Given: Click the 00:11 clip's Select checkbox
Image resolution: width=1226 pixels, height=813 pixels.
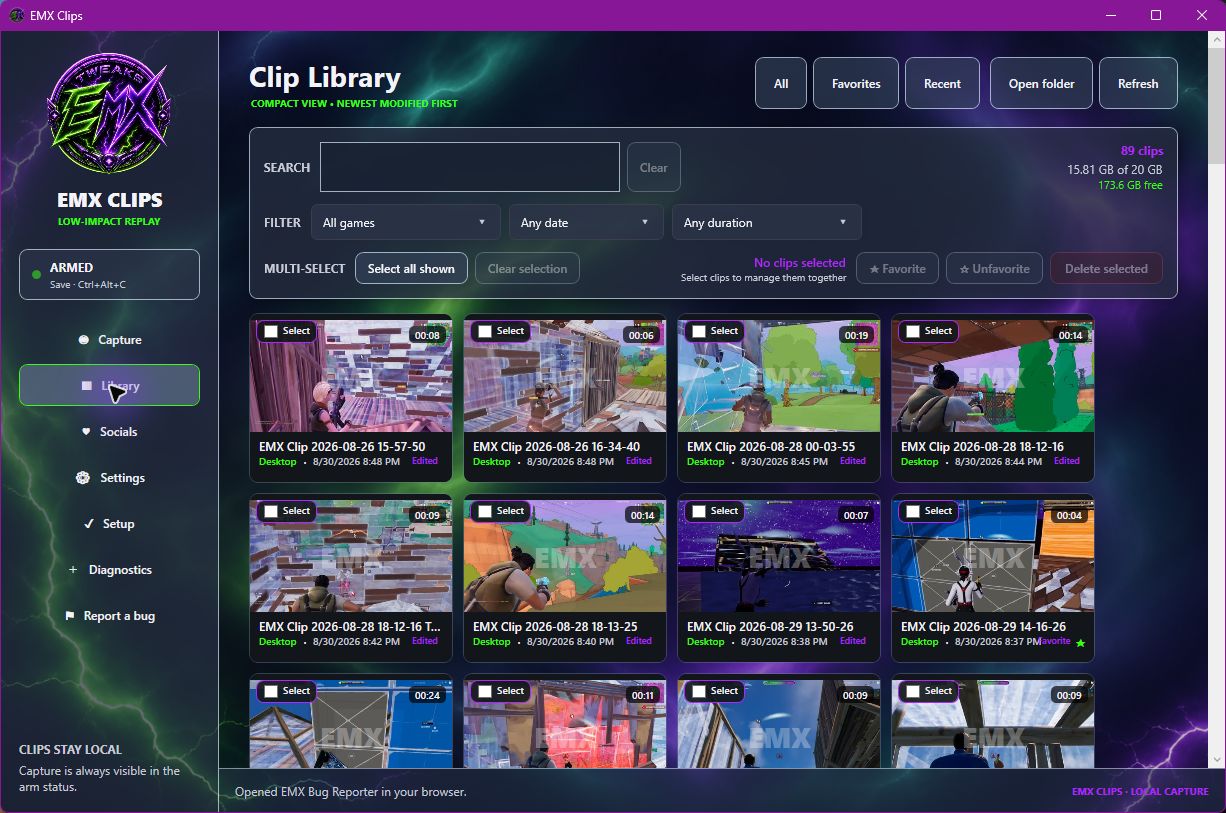Looking at the screenshot, I should pyautogui.click(x=485, y=691).
